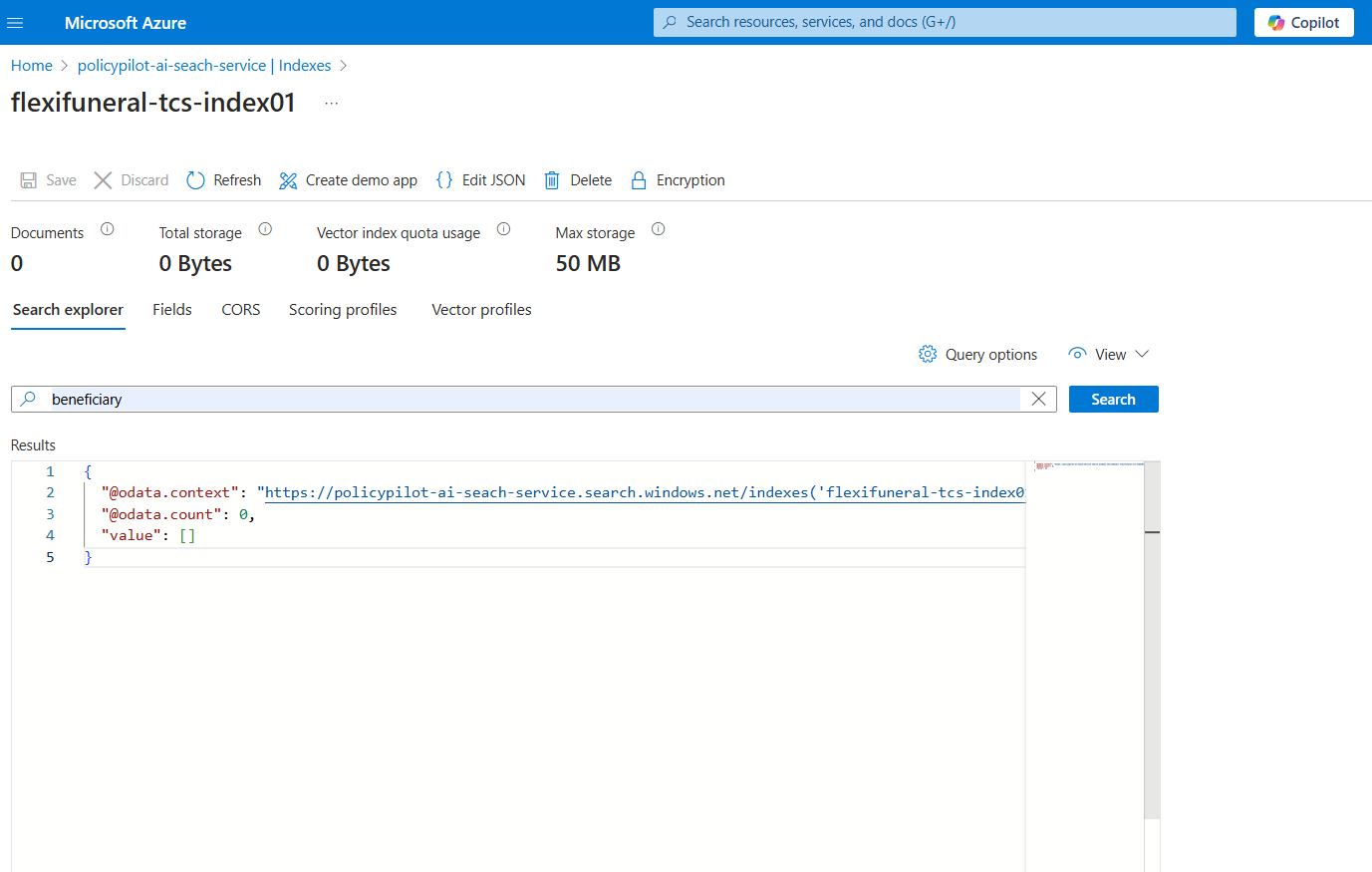
Task: Open the Vector profiles tab
Action: [x=481, y=310]
